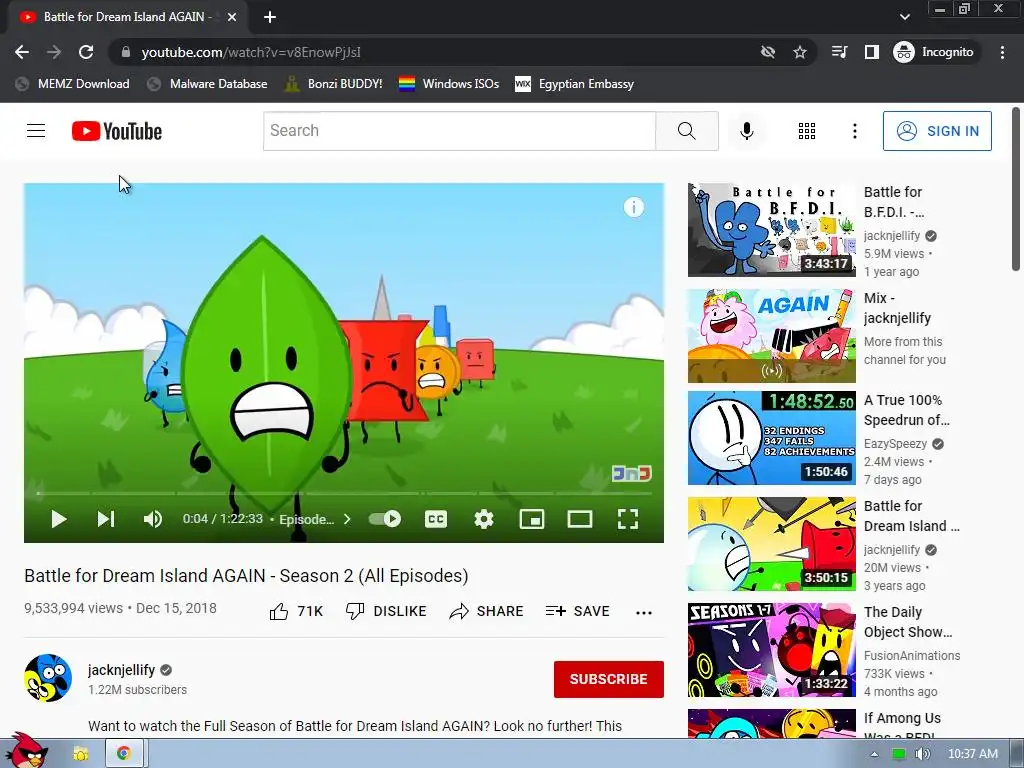Close the Battle for Dream Island tab
Image resolution: width=1024 pixels, height=768 pixels.
pyautogui.click(x=232, y=17)
